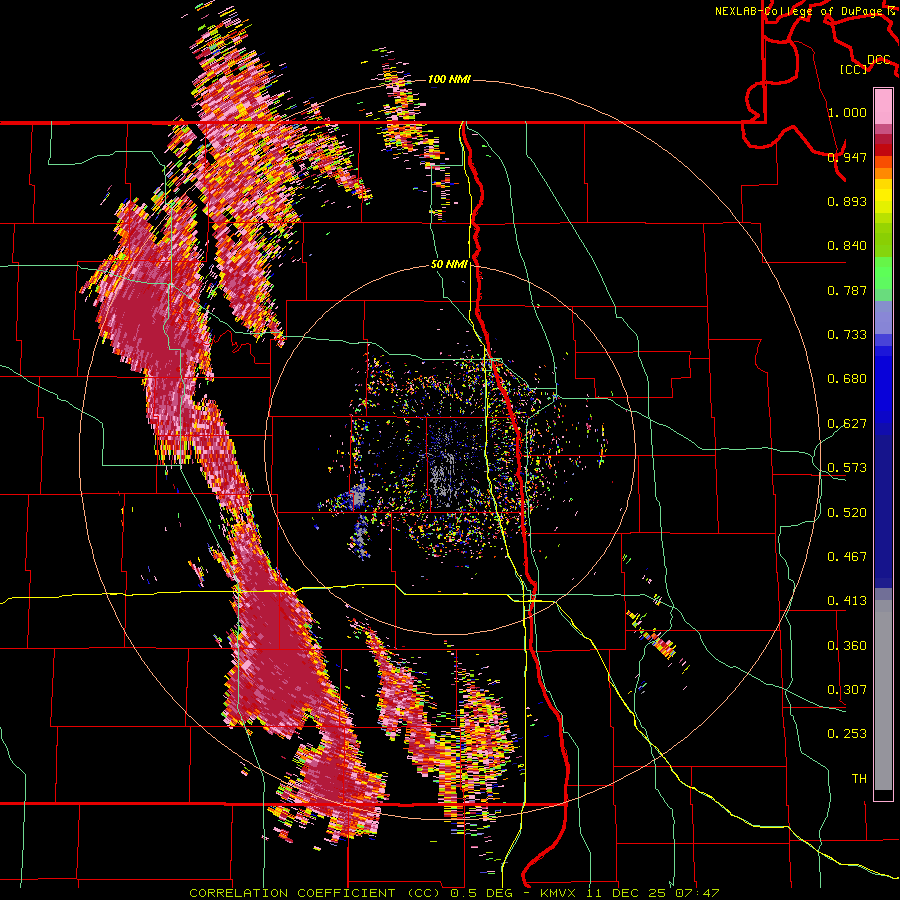Select the 0.947 scale value
The width and height of the screenshot is (900, 900).
click(847, 157)
